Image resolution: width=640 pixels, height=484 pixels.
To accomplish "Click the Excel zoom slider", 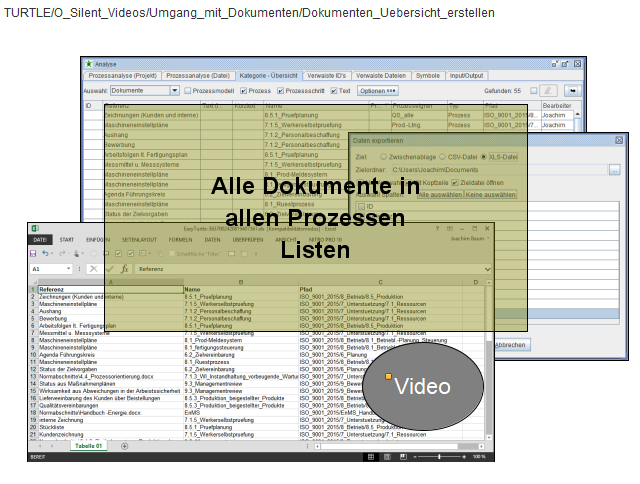I will pos(439,457).
